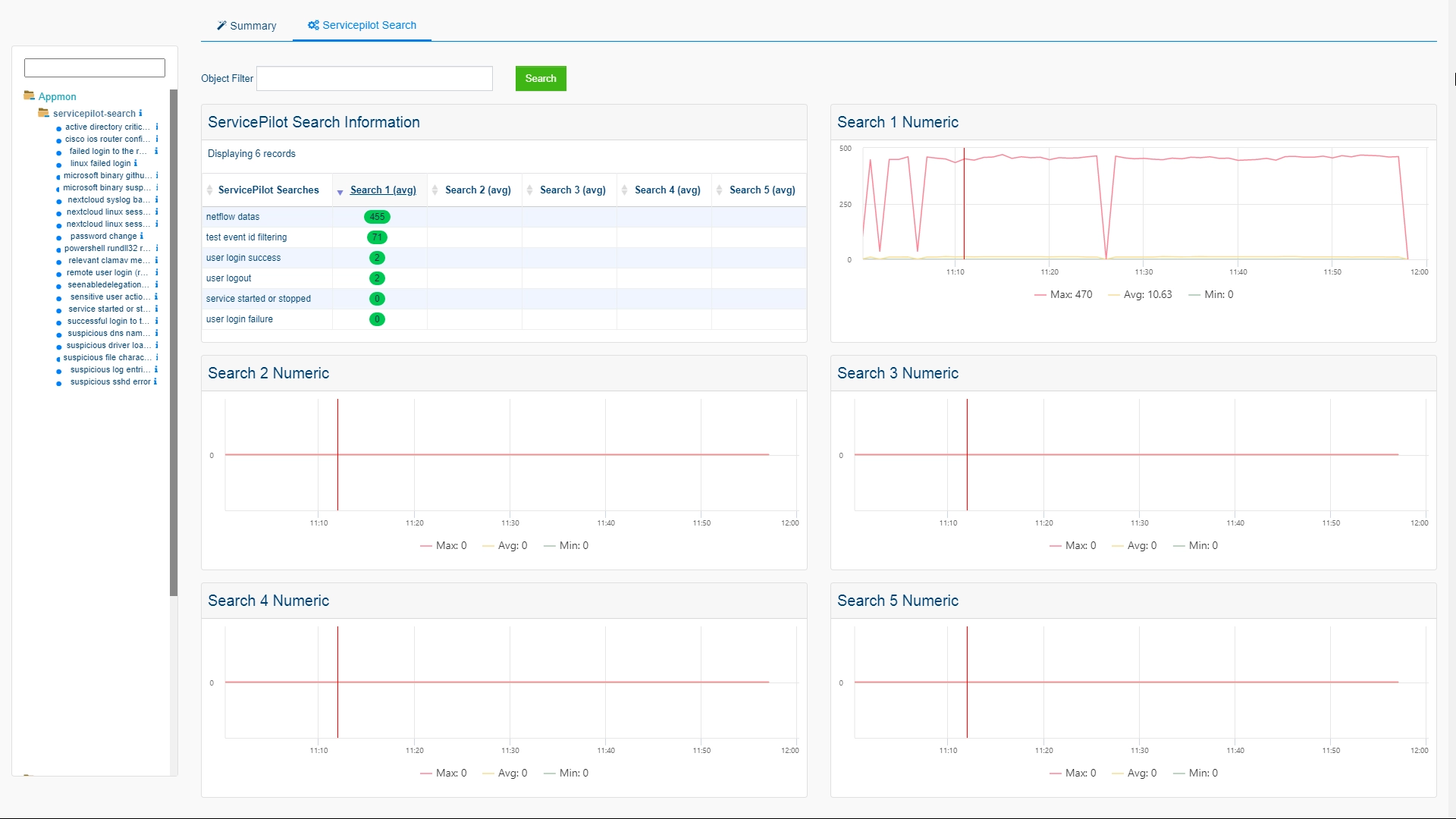Click info icon for remote user login
Viewport: 1456px width, 819px height.
[x=157, y=273]
